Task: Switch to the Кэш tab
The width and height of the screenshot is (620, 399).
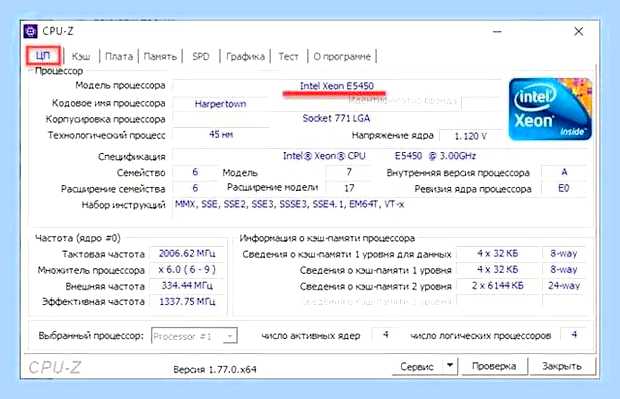Action: 81,57
